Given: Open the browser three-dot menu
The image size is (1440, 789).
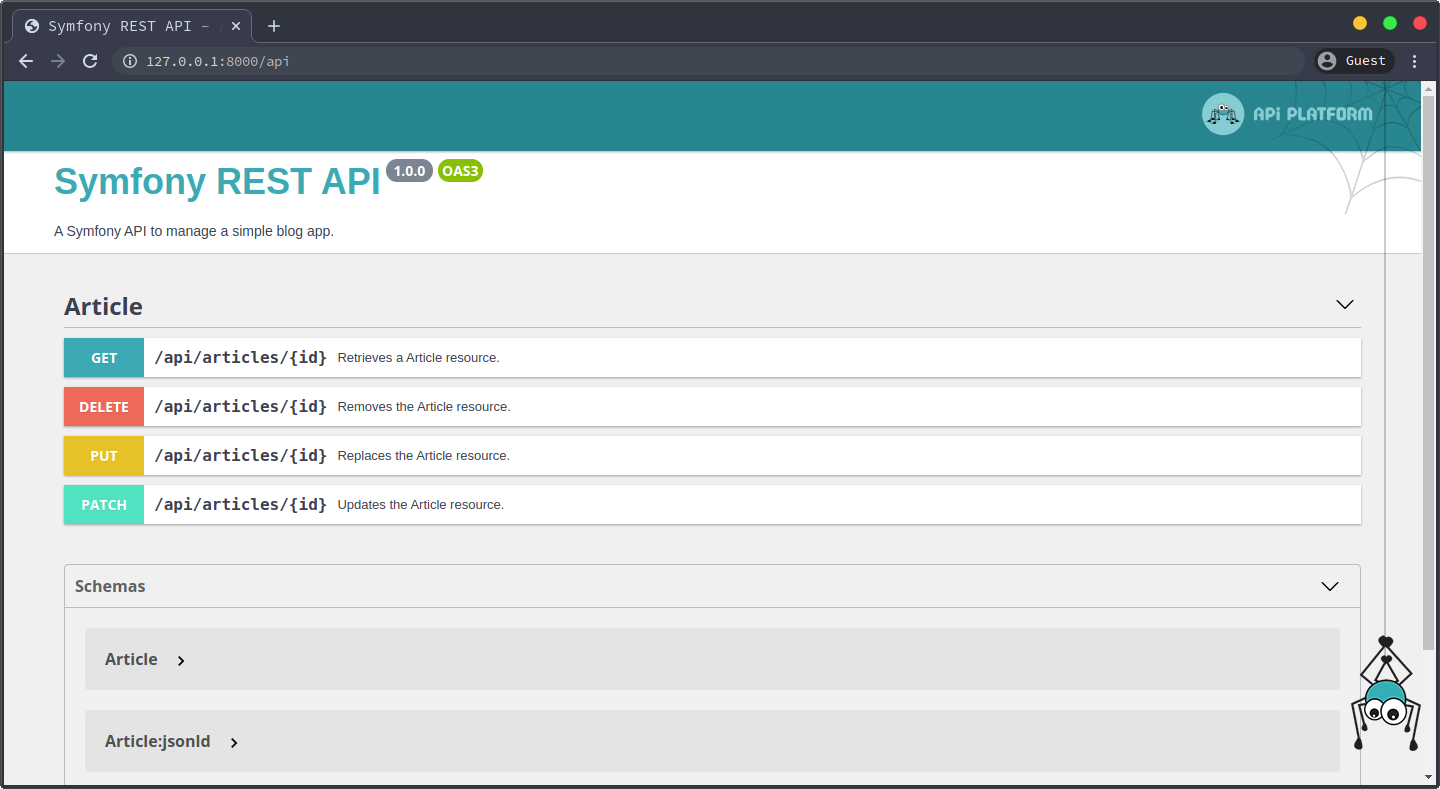Looking at the screenshot, I should click(x=1414, y=61).
